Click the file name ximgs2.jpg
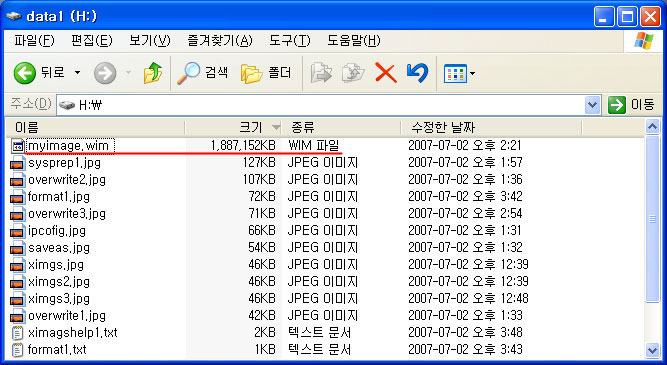This screenshot has height=365, width=667. pos(59,282)
